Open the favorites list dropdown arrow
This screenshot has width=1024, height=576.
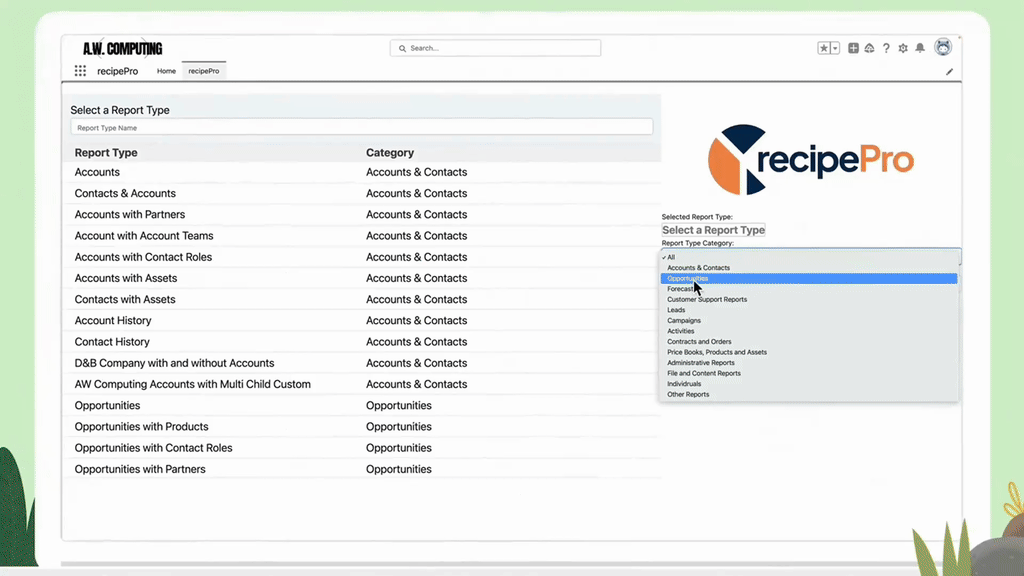(x=835, y=48)
